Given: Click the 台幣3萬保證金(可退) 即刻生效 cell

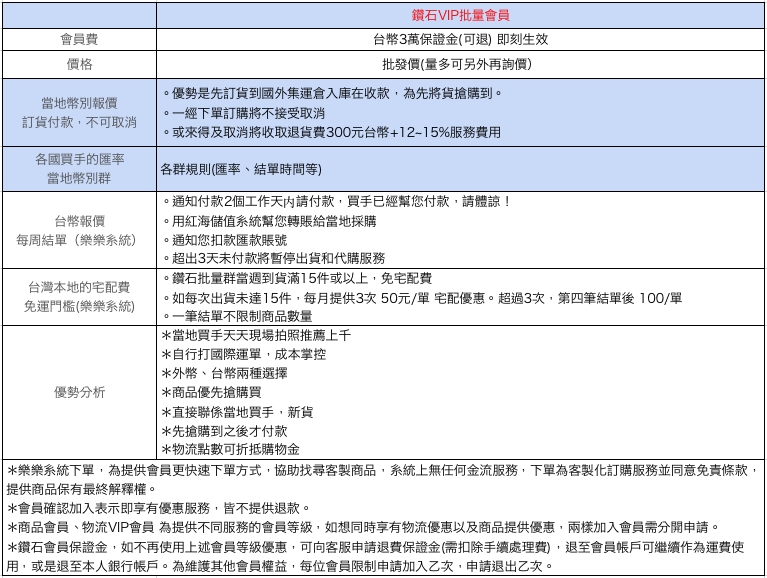Looking at the screenshot, I should pos(461,40).
